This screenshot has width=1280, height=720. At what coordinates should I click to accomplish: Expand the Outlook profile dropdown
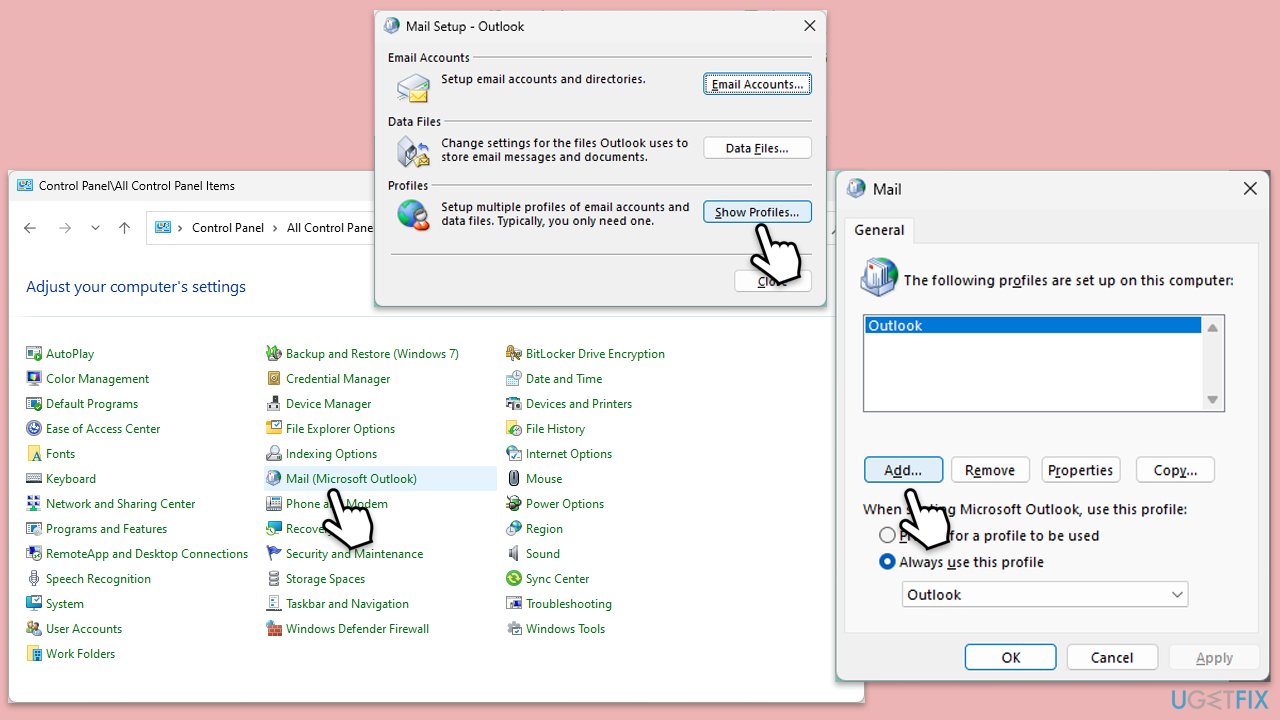click(1176, 595)
